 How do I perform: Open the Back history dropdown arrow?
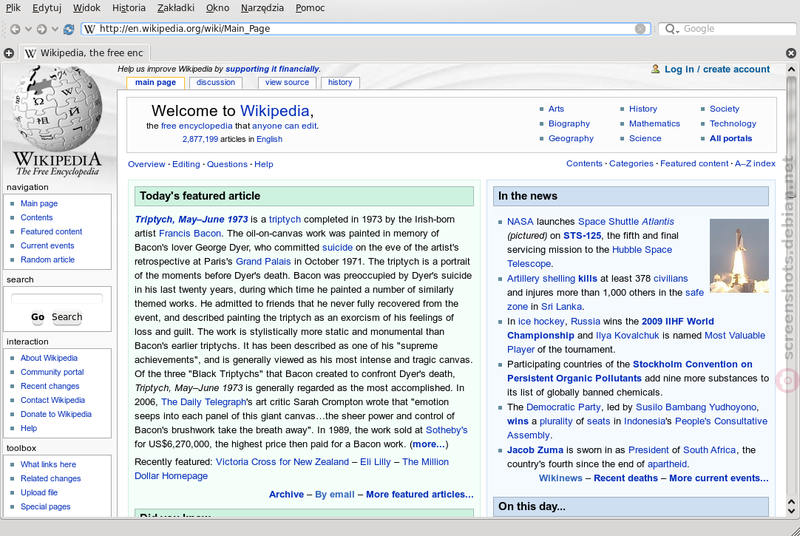pyautogui.click(x=28, y=30)
